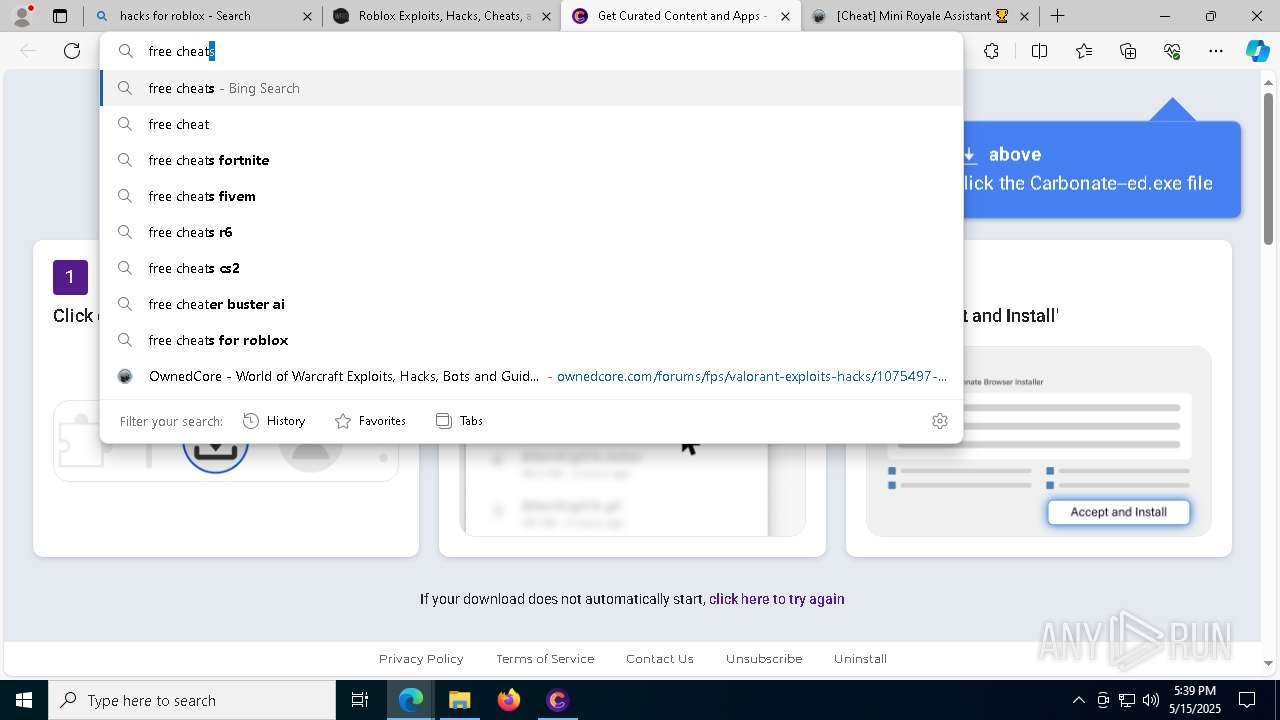Select the free cheat suggestion
The image size is (1280, 720).
click(x=531, y=124)
